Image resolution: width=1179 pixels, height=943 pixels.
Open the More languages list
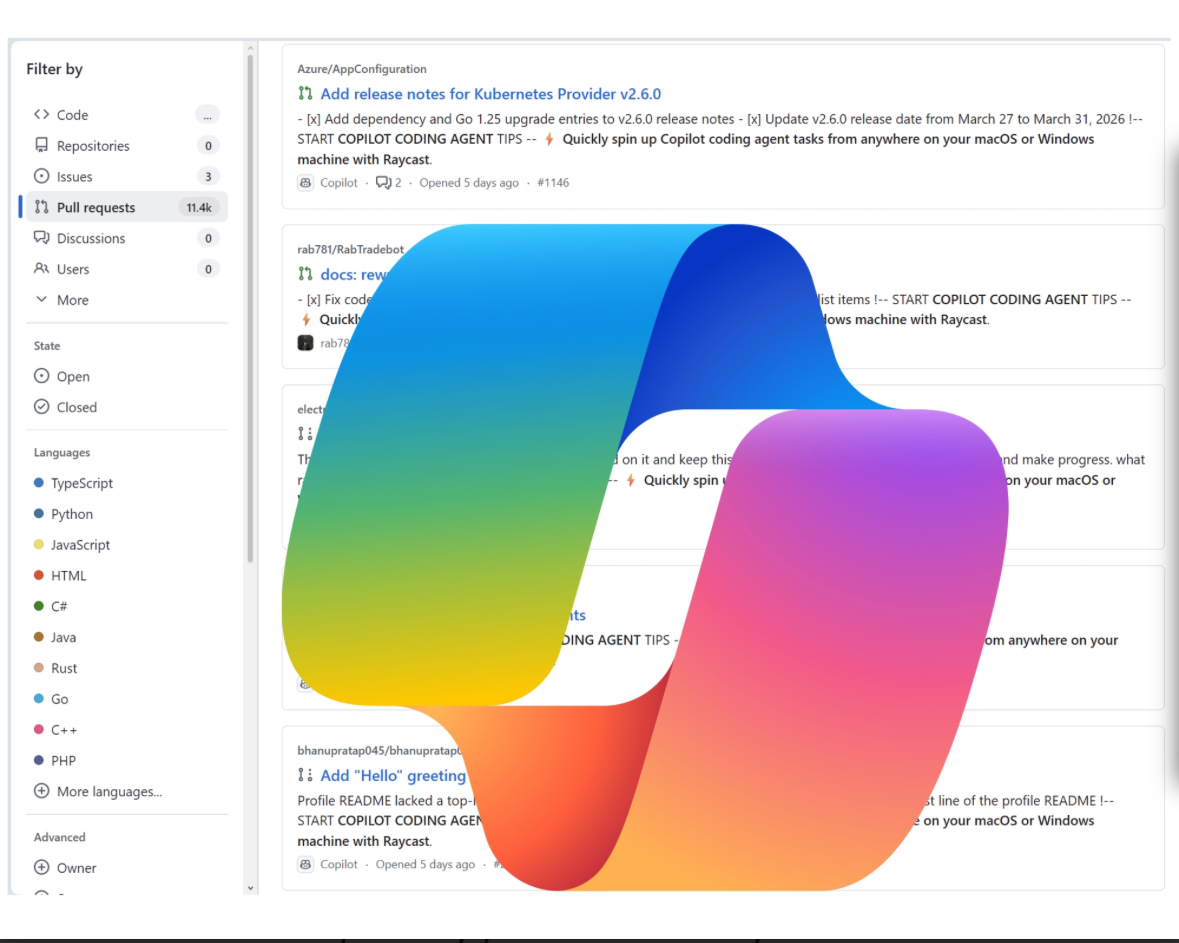pos(98,791)
